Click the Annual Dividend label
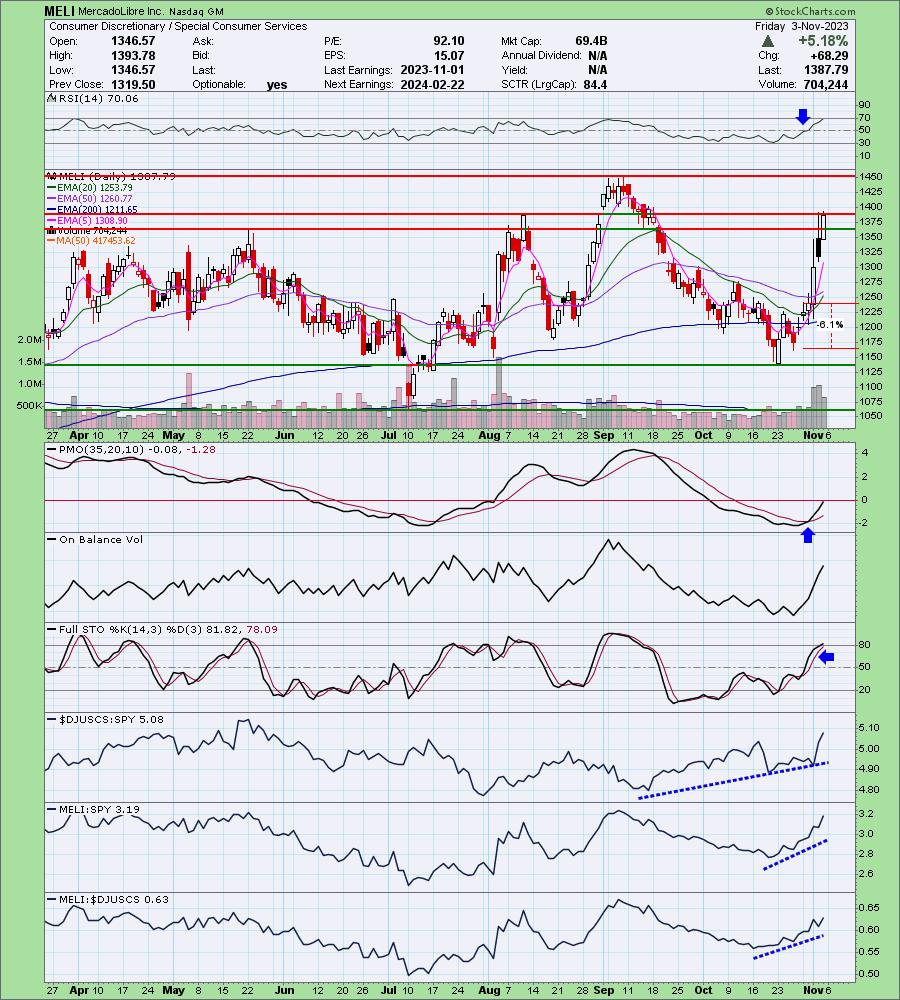 click(x=541, y=55)
